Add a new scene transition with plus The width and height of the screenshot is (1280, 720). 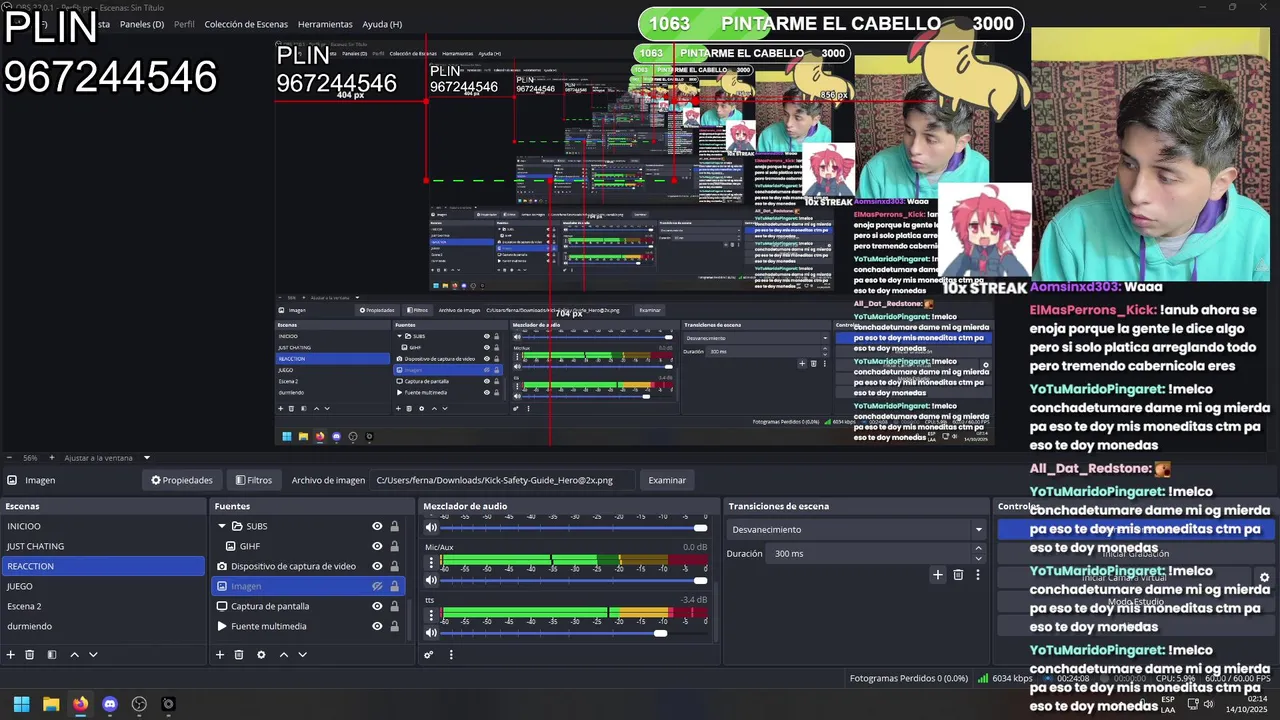[938, 575]
